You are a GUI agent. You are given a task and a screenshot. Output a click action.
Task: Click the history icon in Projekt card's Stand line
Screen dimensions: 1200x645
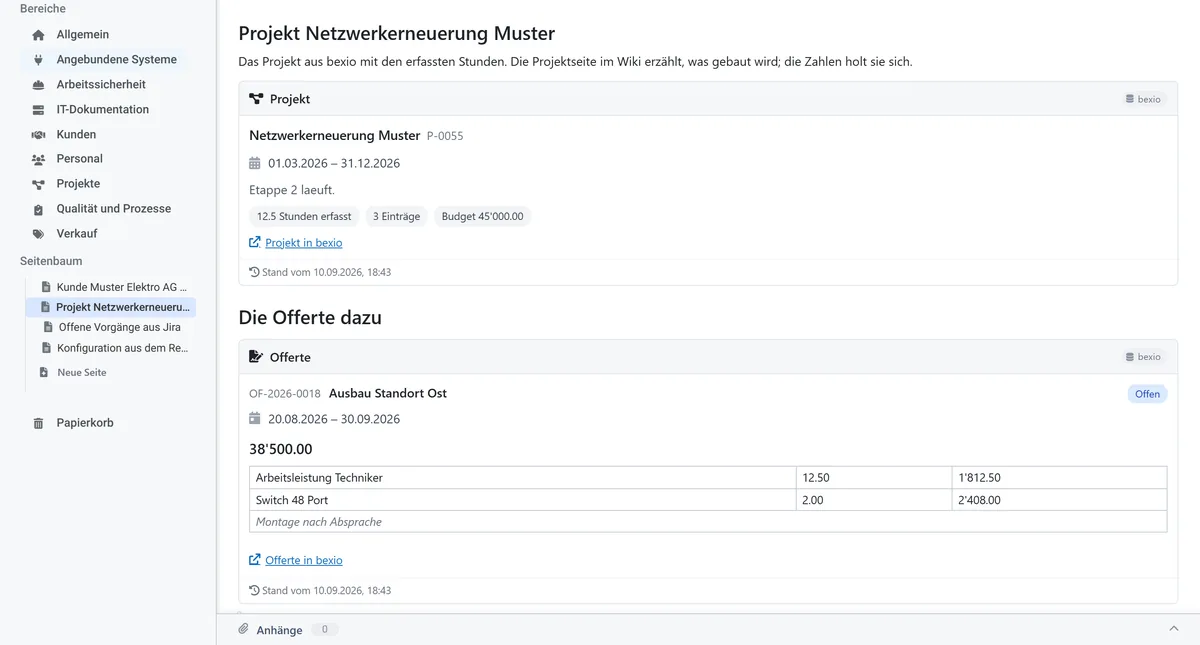254,272
